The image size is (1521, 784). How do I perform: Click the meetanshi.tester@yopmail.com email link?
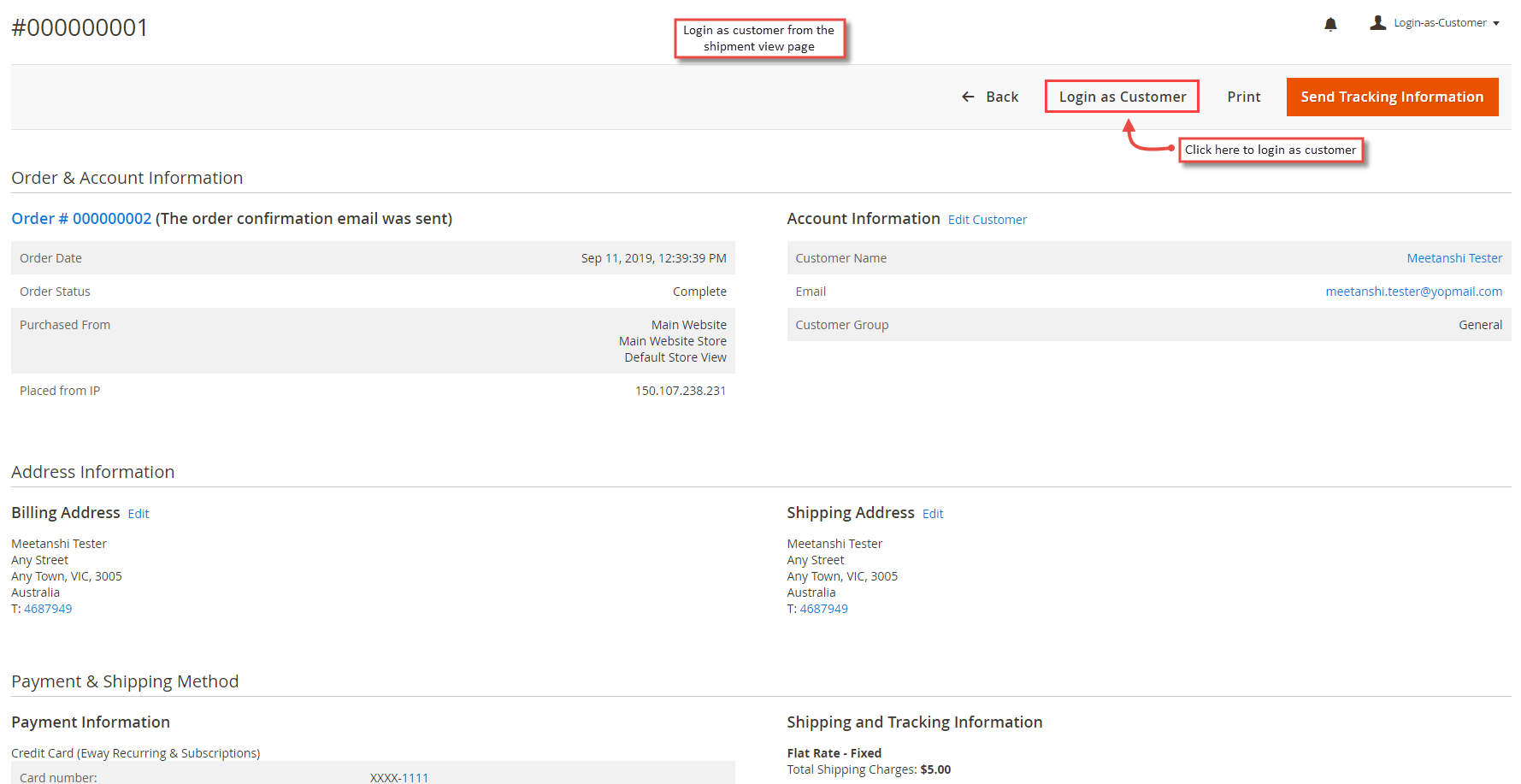pos(1413,292)
